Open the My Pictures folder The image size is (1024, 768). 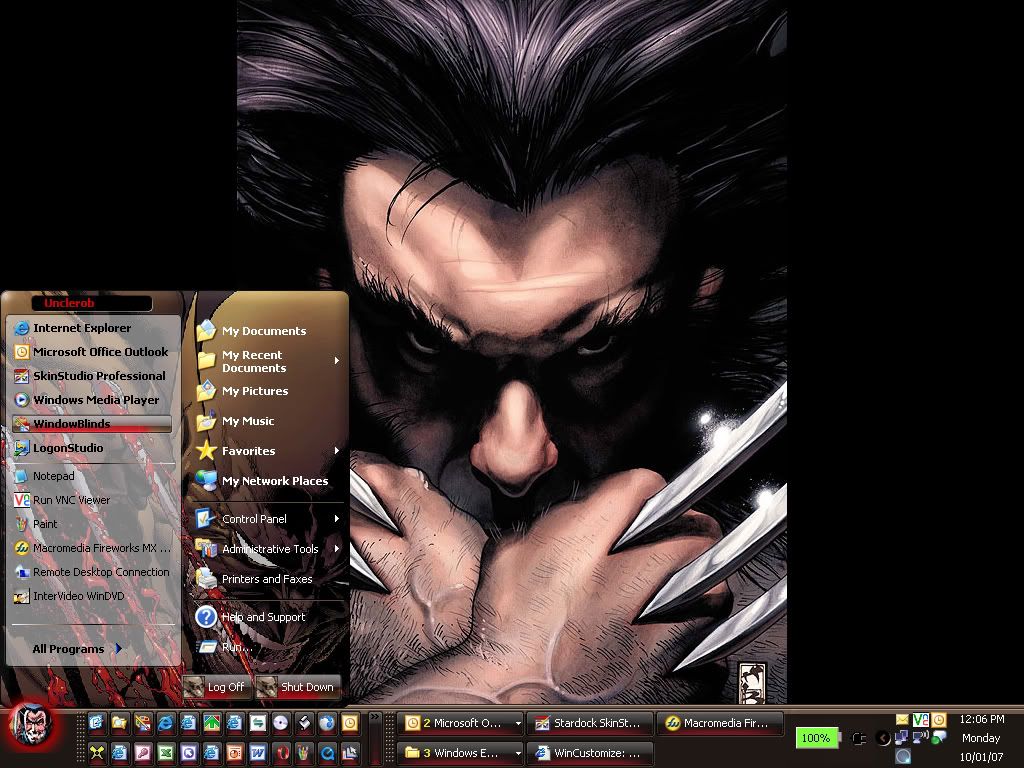click(268, 391)
